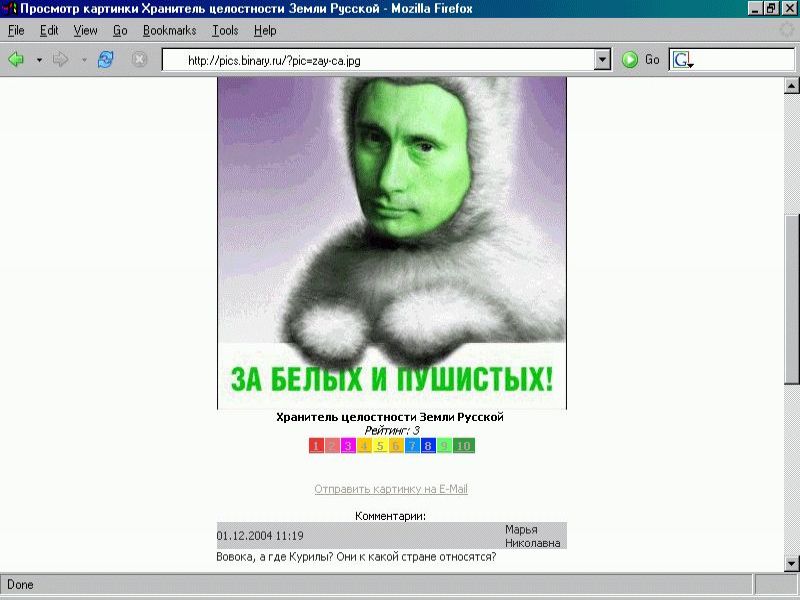
Task: Click the Forward arrow button
Action: point(60,60)
